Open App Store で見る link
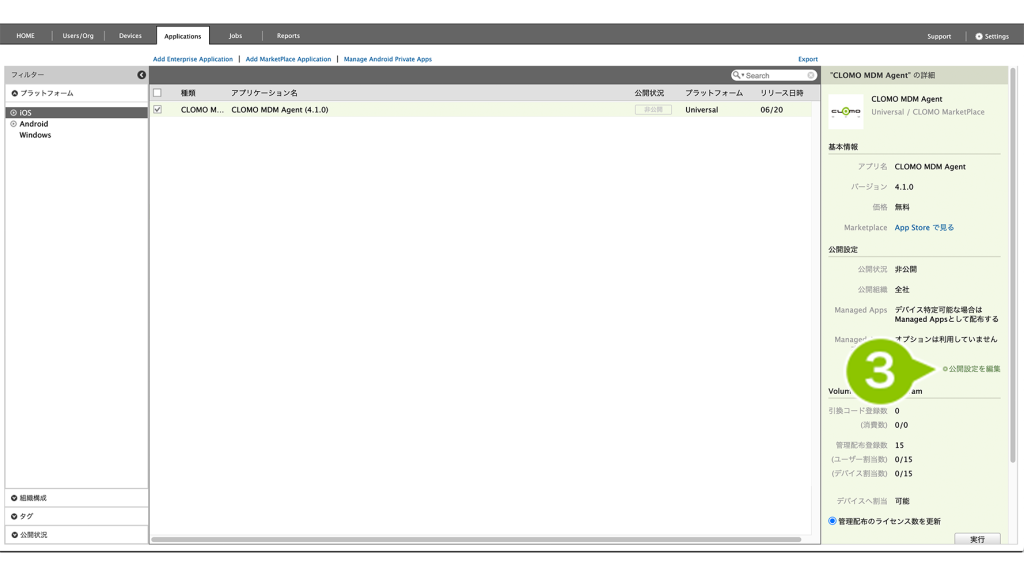Image resolution: width=1024 pixels, height=576 pixels. tap(924, 228)
